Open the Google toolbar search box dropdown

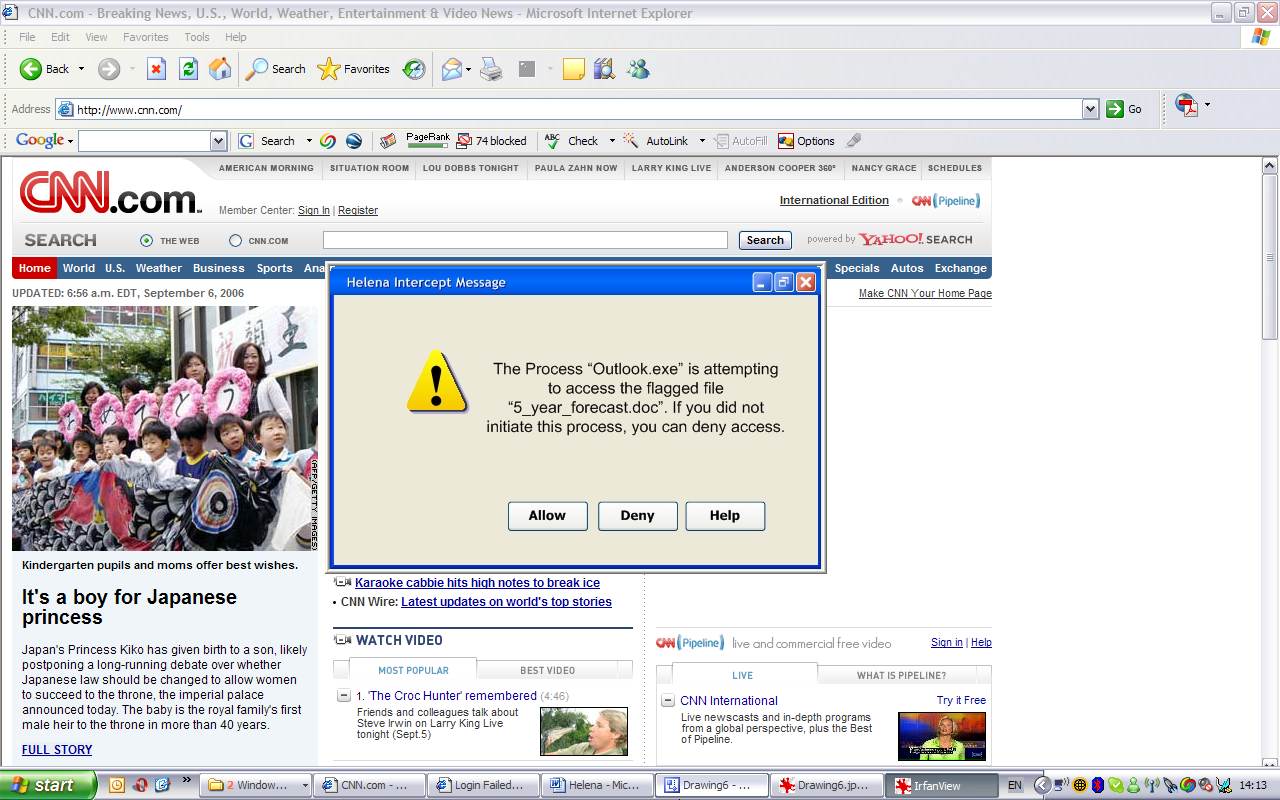218,141
